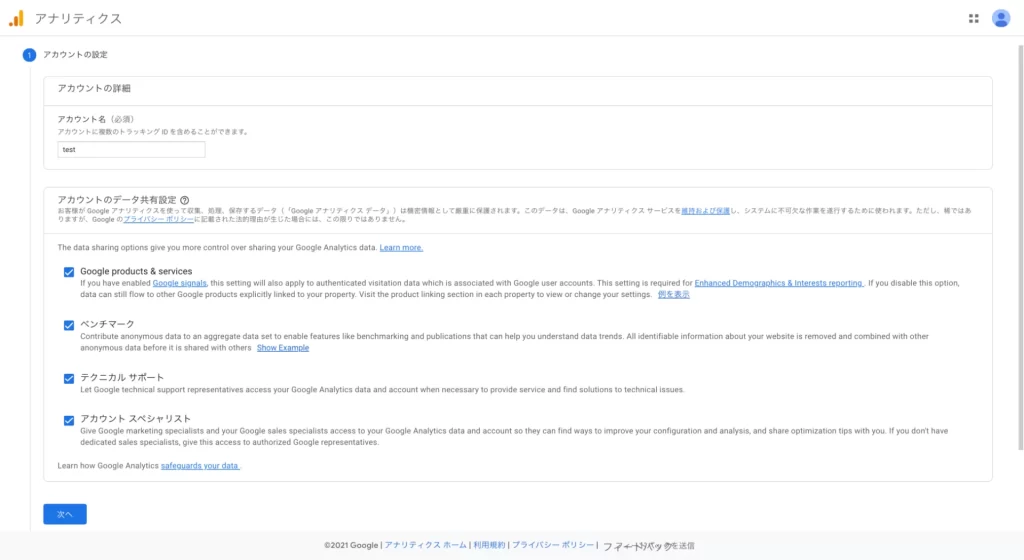Expand the Show Example link under benchmark

point(283,348)
